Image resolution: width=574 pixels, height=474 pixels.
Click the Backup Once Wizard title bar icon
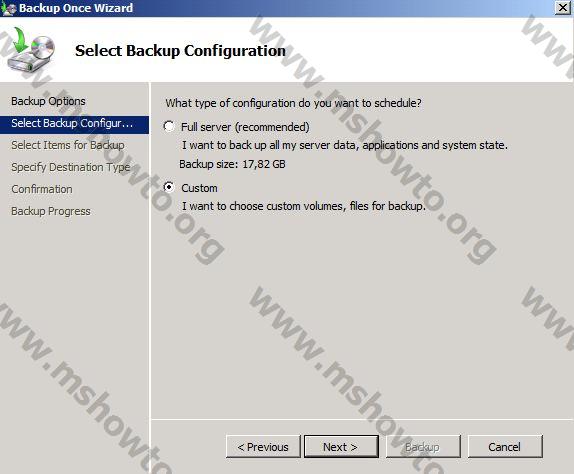(x=8, y=8)
